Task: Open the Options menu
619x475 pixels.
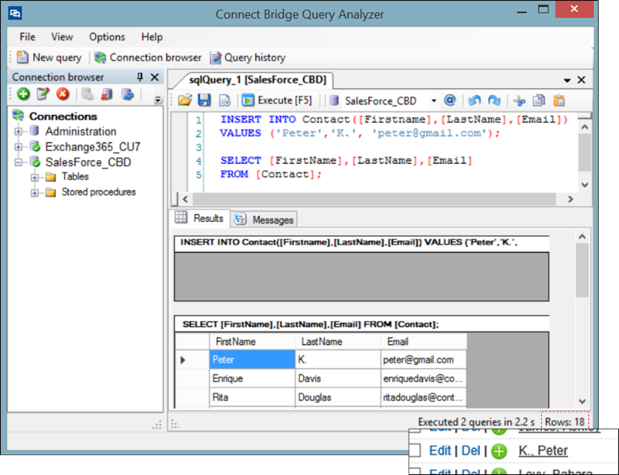Action: 107,37
